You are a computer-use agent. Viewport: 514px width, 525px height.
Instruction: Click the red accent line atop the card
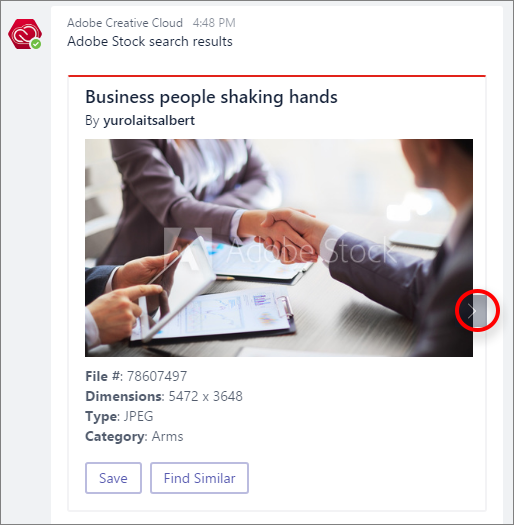277,76
